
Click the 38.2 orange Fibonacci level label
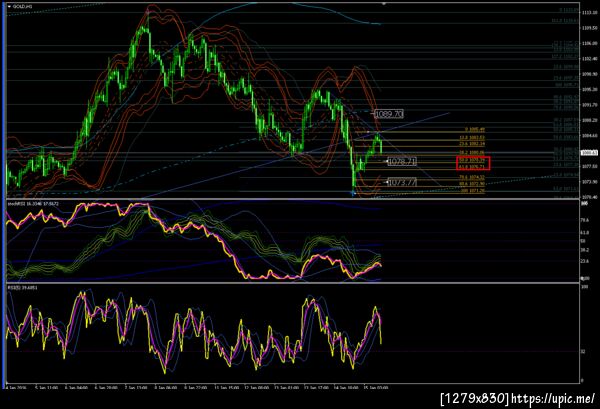[471, 152]
